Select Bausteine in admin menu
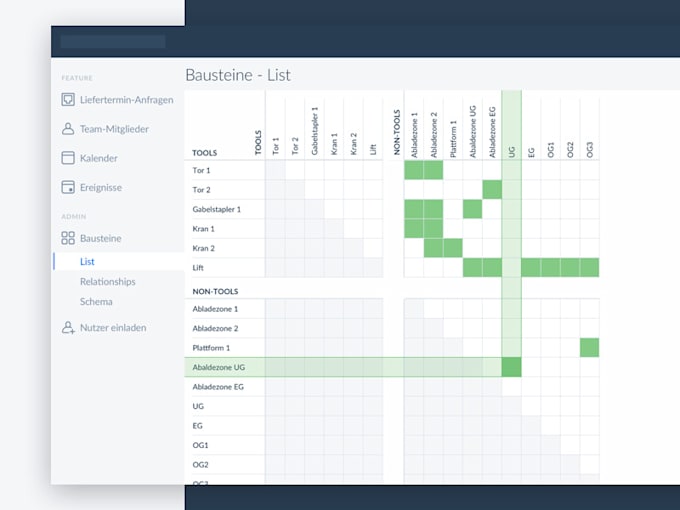680x510 pixels. (x=101, y=238)
